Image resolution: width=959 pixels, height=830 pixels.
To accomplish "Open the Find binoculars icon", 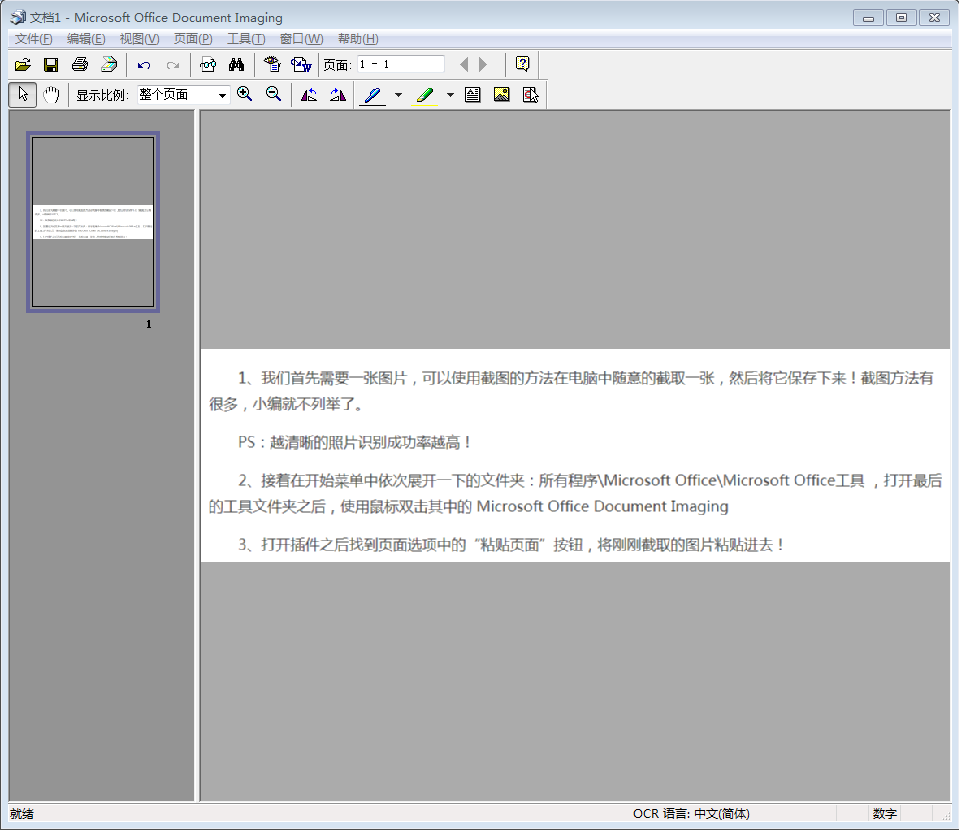I will (x=237, y=64).
